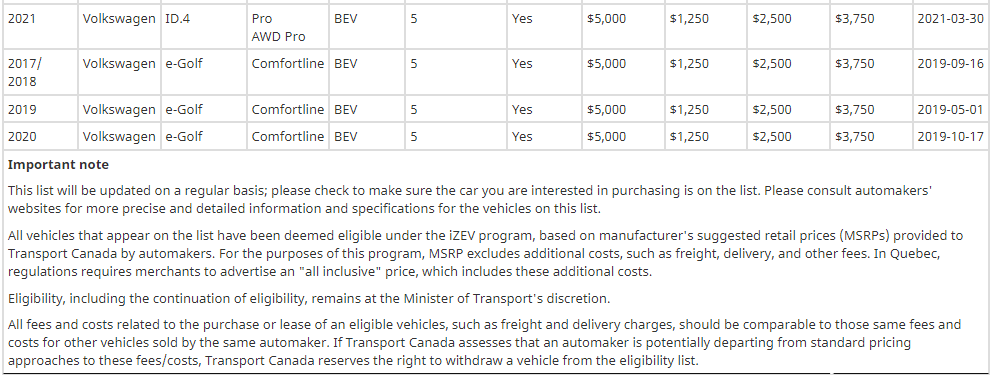Click the ID.4 model cell

[204, 27]
